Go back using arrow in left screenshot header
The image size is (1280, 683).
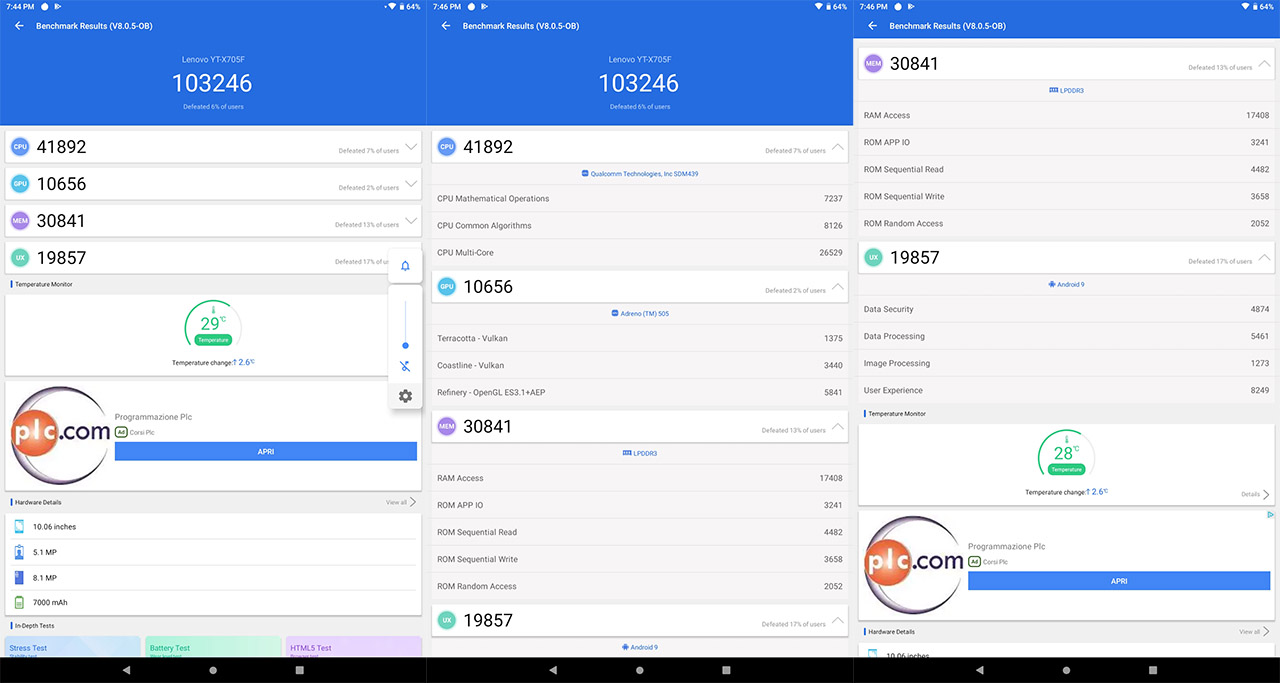(x=19, y=26)
